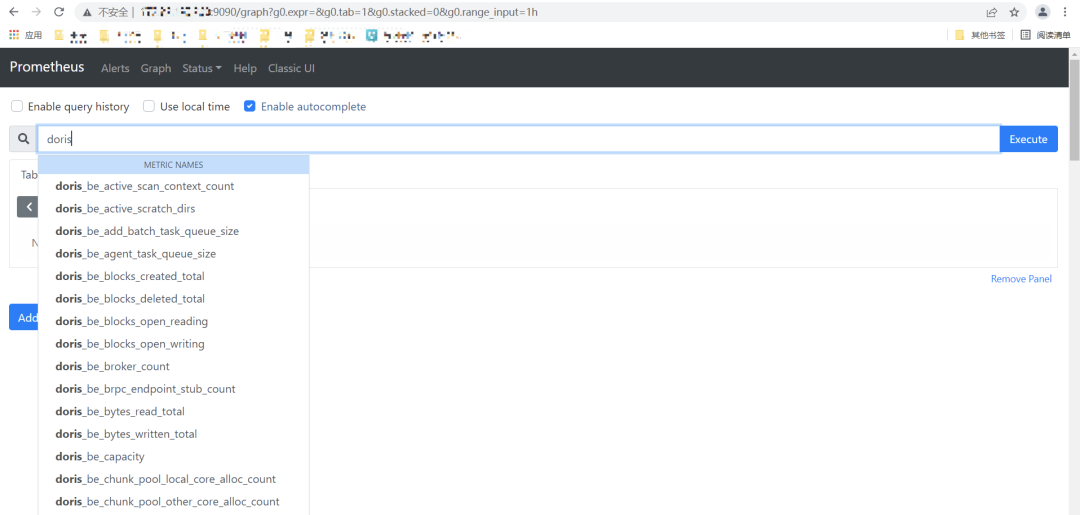
Task: Open Alerts page in navbar
Action: click(115, 68)
